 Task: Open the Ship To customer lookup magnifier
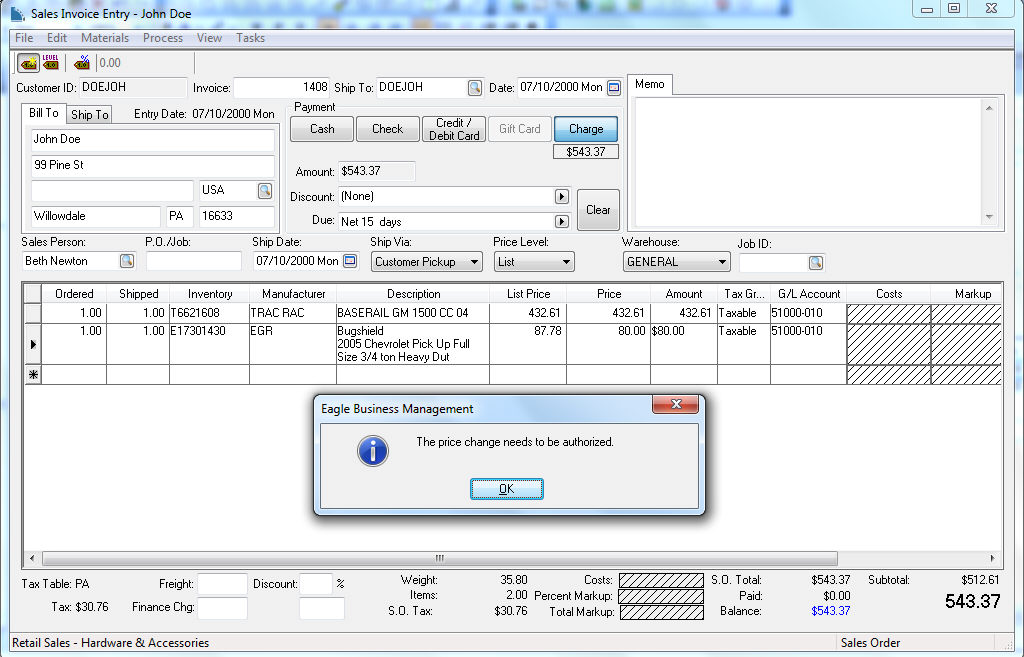click(x=475, y=88)
